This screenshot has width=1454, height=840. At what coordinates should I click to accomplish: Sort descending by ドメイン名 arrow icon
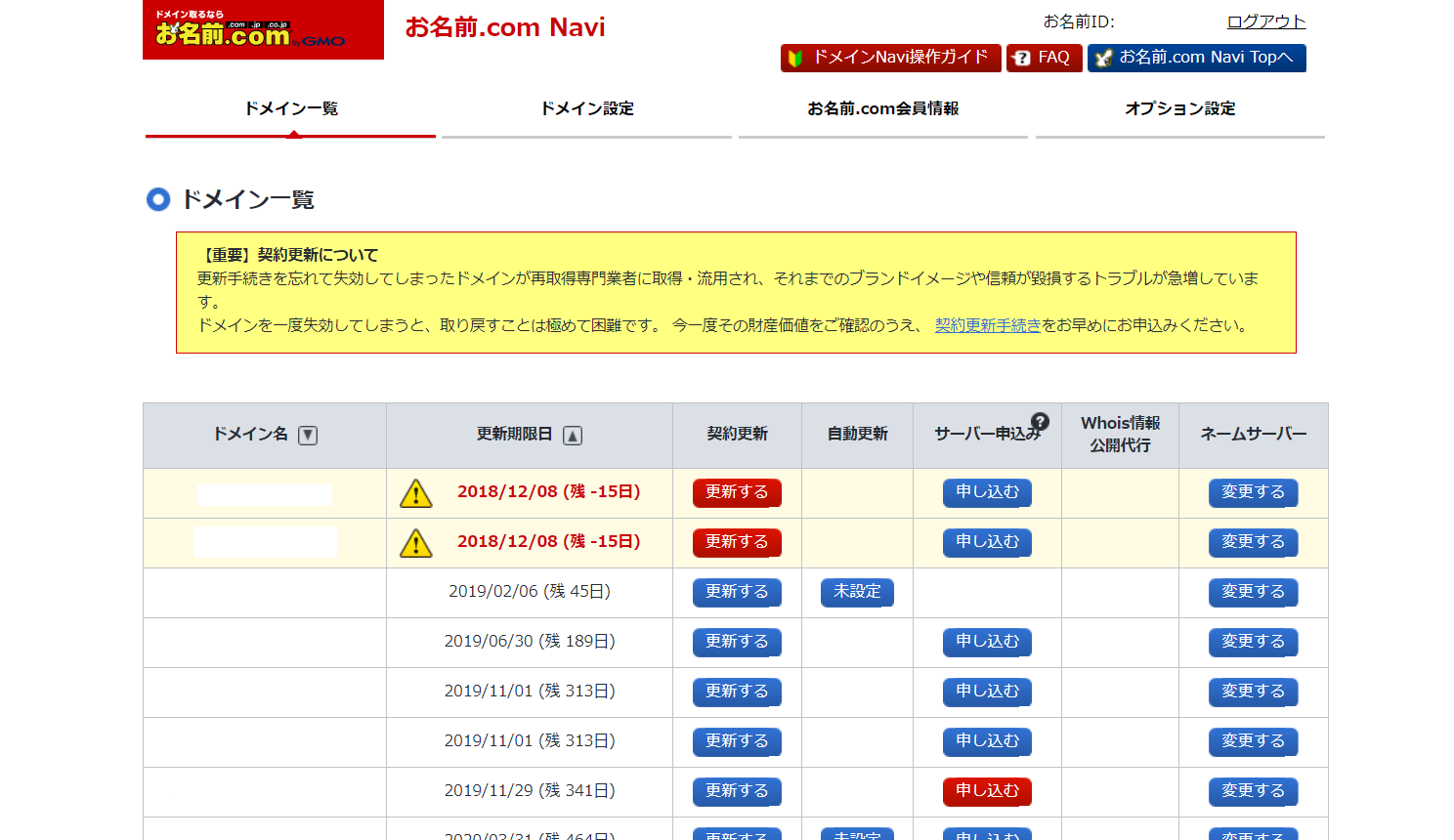tap(308, 436)
